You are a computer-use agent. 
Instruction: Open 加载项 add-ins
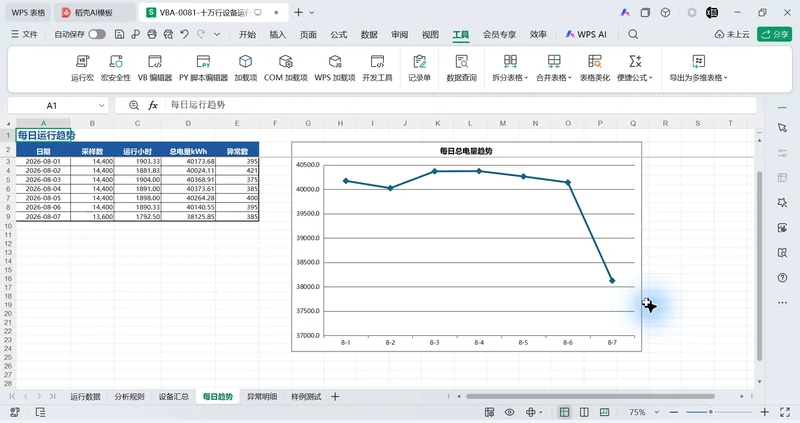pos(245,68)
